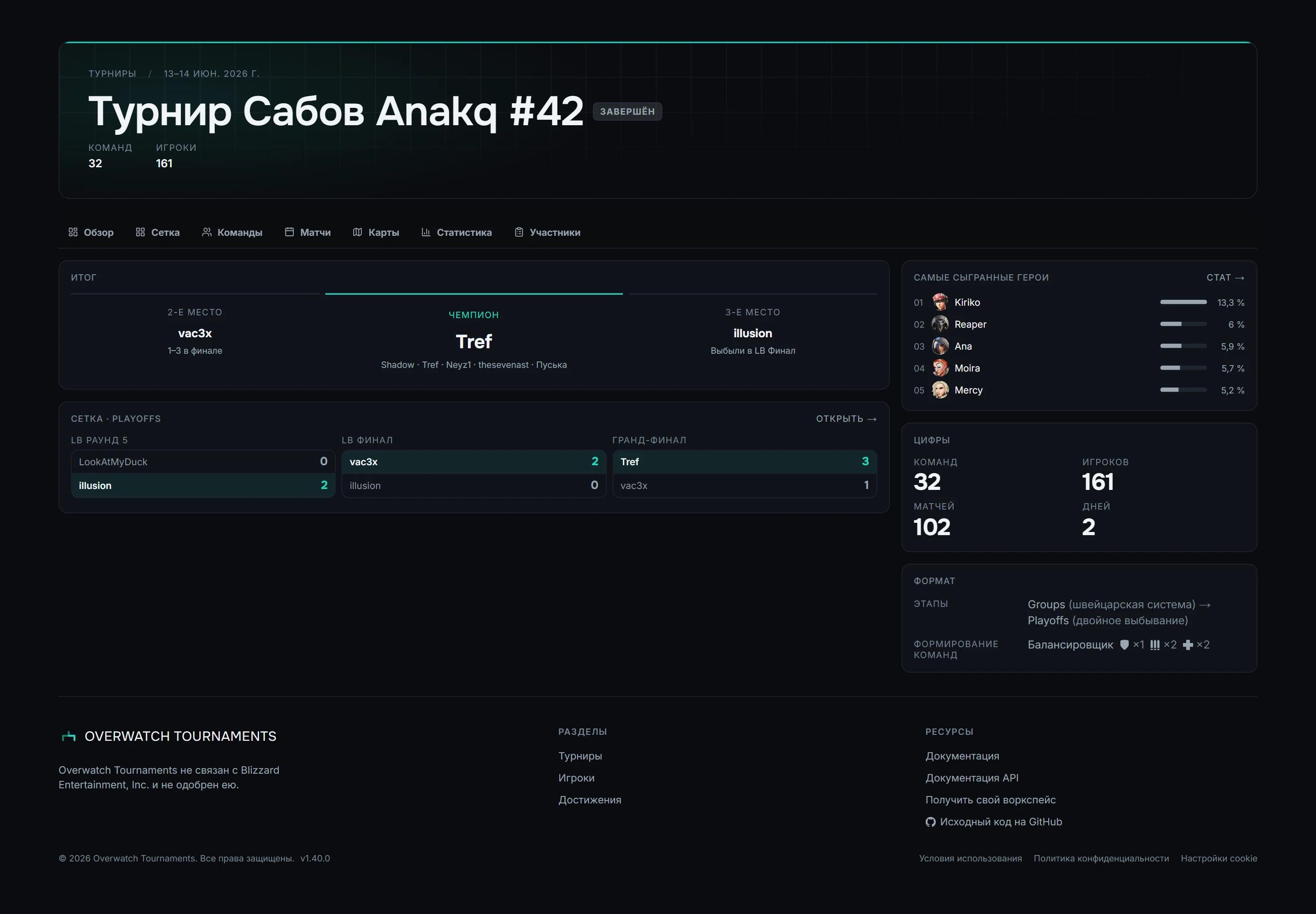Click Исходный код на GitHub link
The width and height of the screenshot is (1316, 914).
(993, 822)
